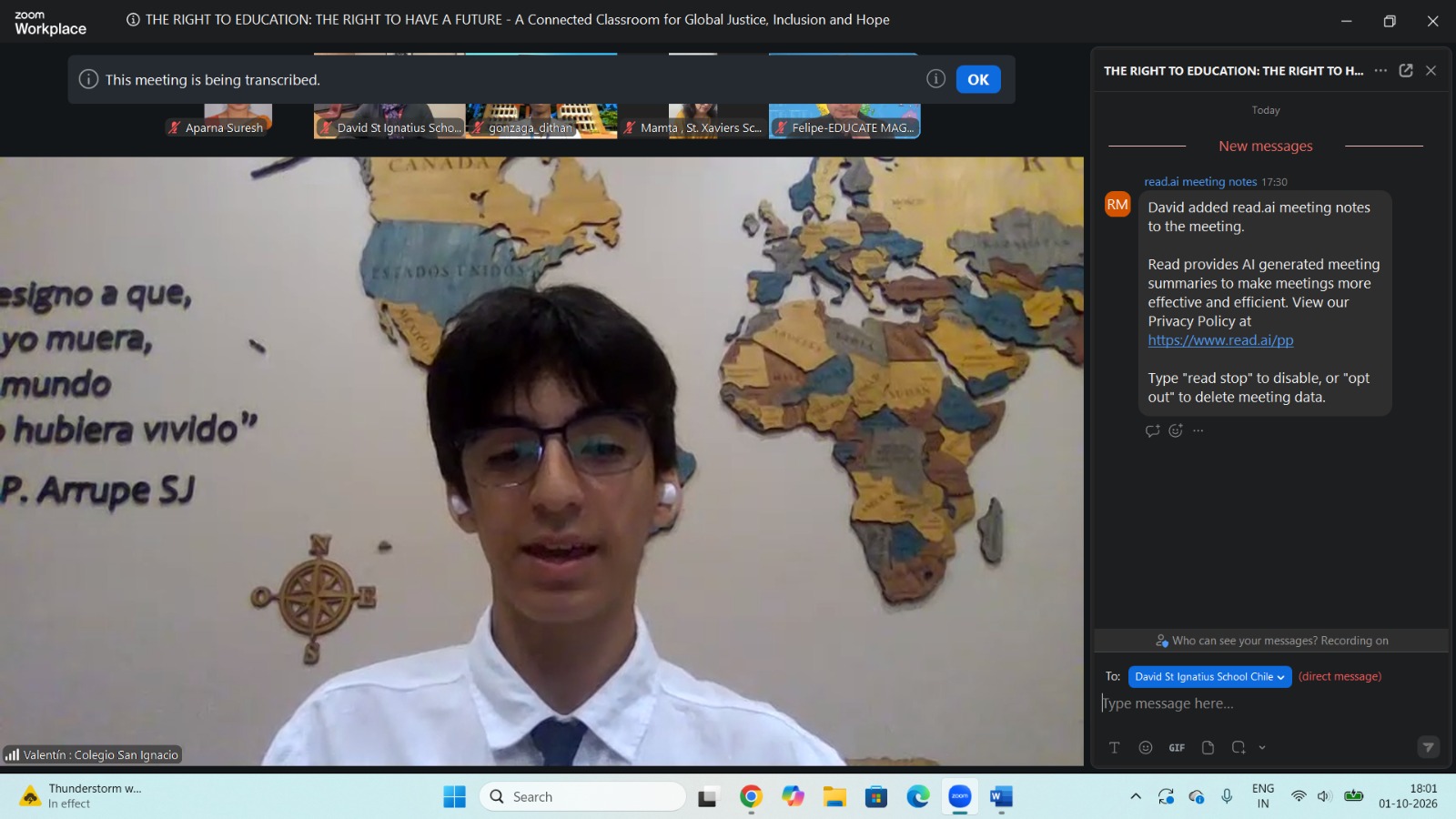
Task: Open chat panel more options menu
Action: 1380,70
